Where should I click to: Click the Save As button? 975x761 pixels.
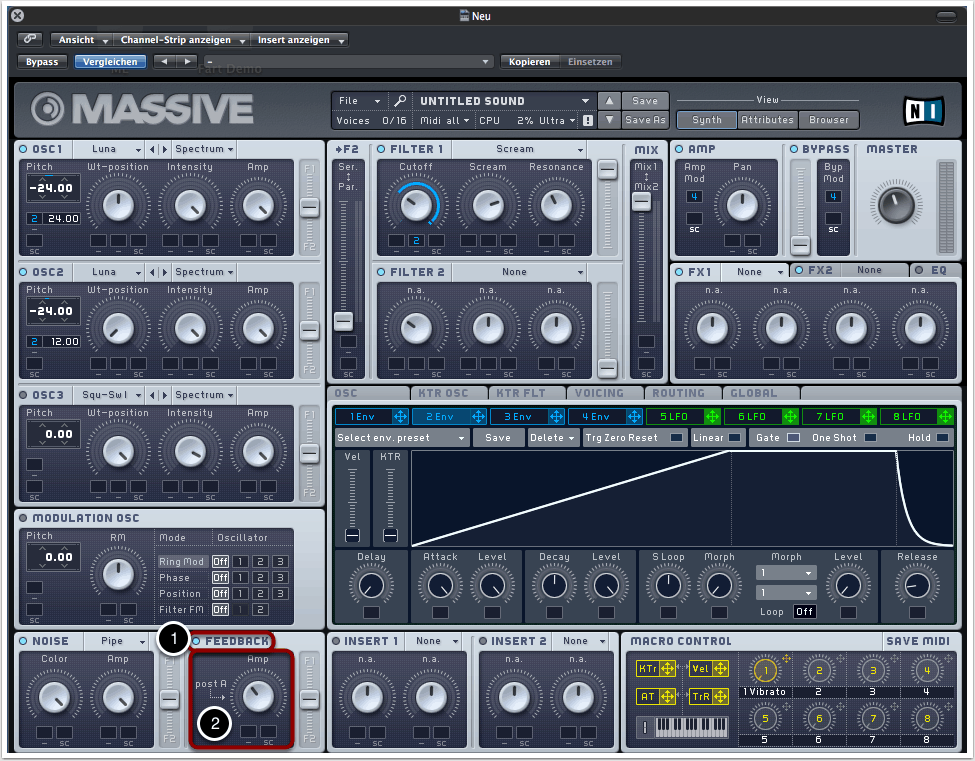[645, 120]
